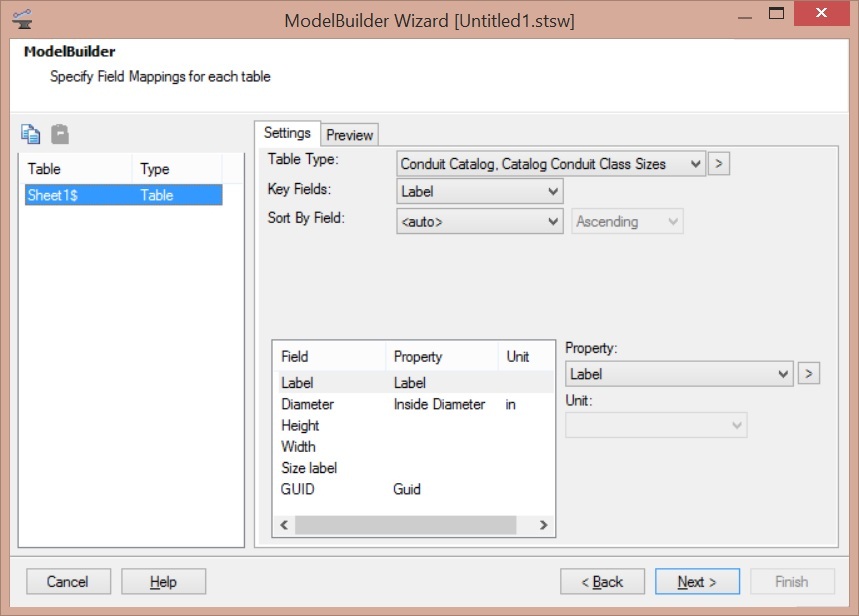
Task: Select the Size label field row
Action: click(x=416, y=468)
